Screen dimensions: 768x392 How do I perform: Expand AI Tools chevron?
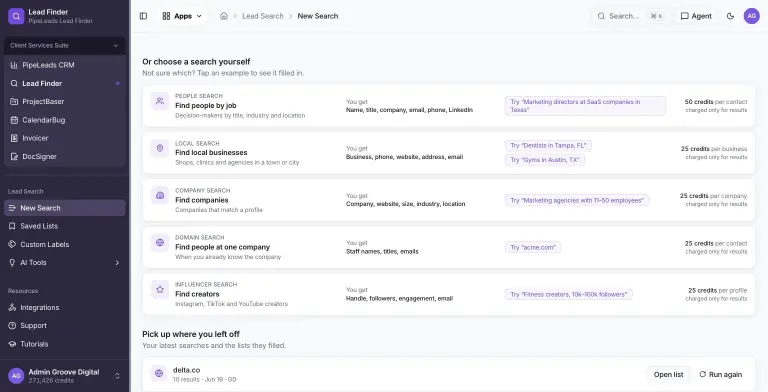[x=117, y=263]
